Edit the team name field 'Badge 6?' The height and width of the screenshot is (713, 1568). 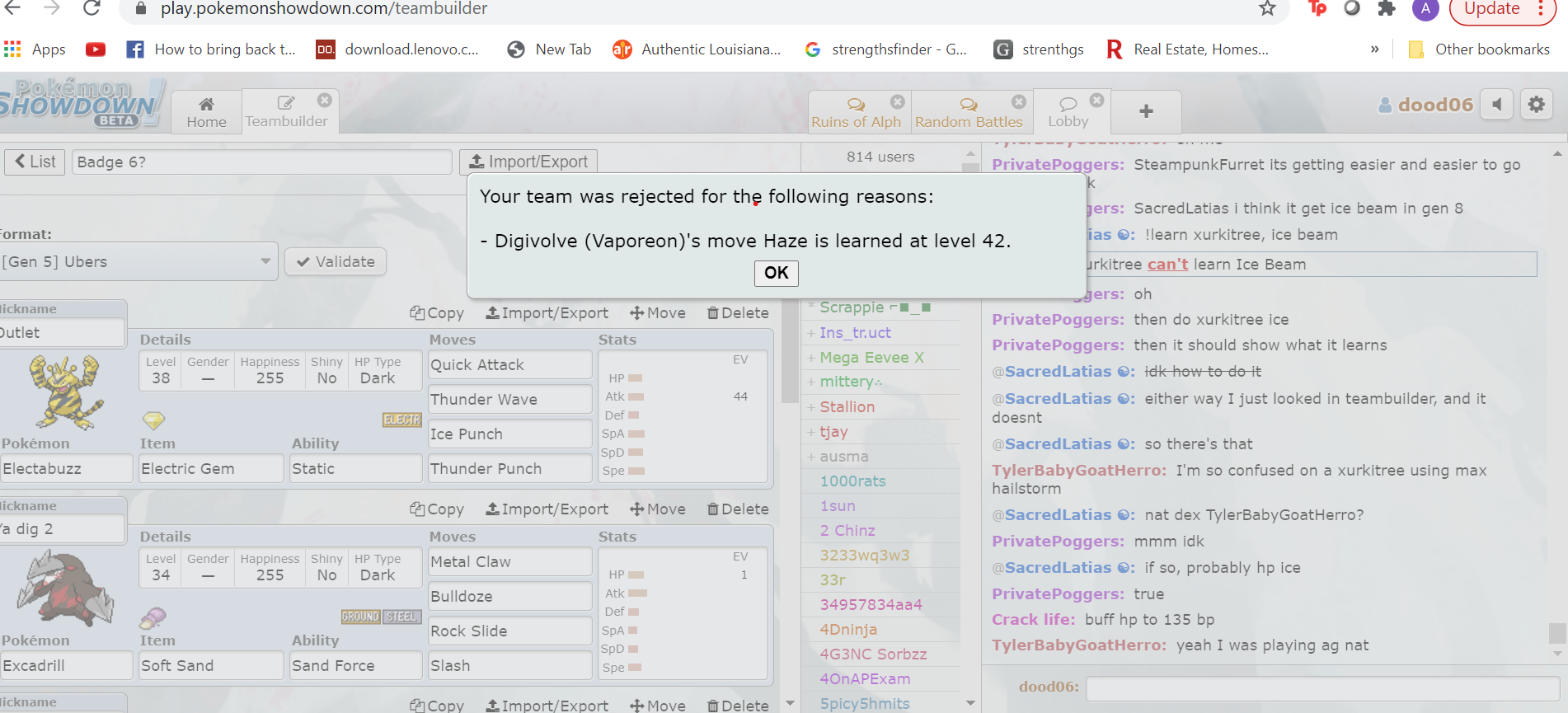click(x=261, y=162)
